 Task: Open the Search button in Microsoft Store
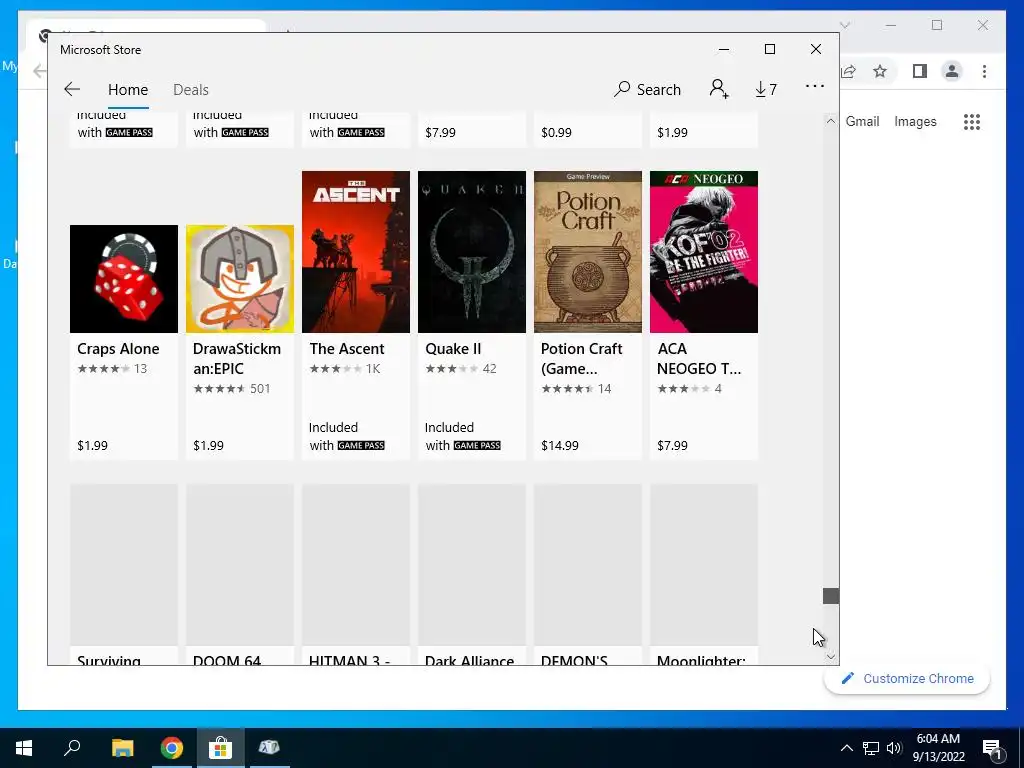[647, 89]
